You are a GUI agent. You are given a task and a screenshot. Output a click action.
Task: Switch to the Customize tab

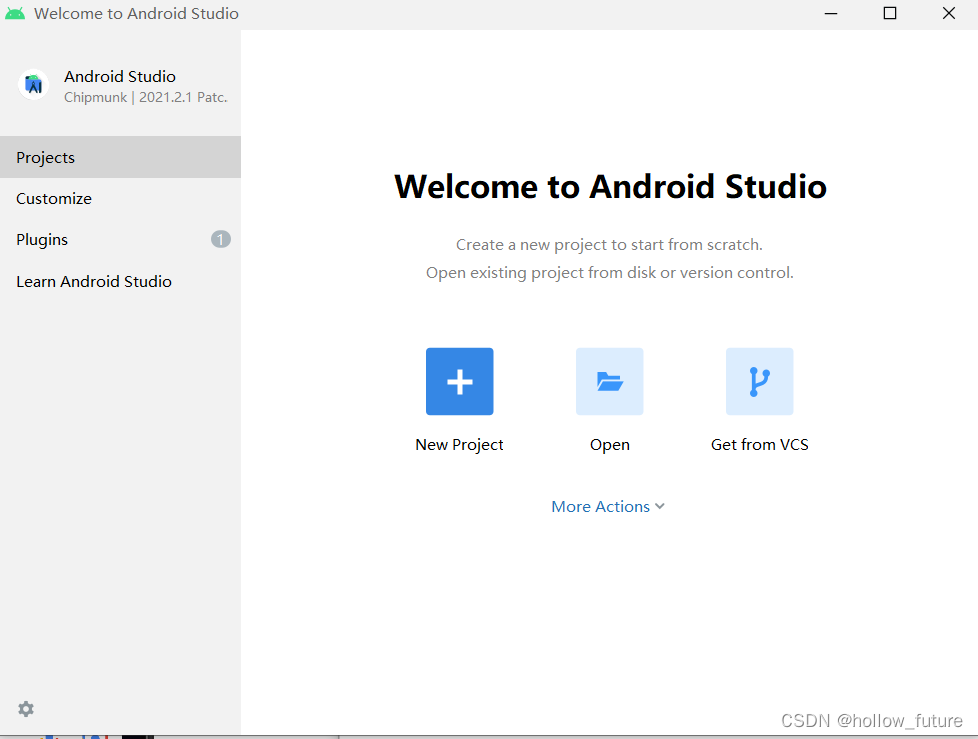pyautogui.click(x=120, y=198)
